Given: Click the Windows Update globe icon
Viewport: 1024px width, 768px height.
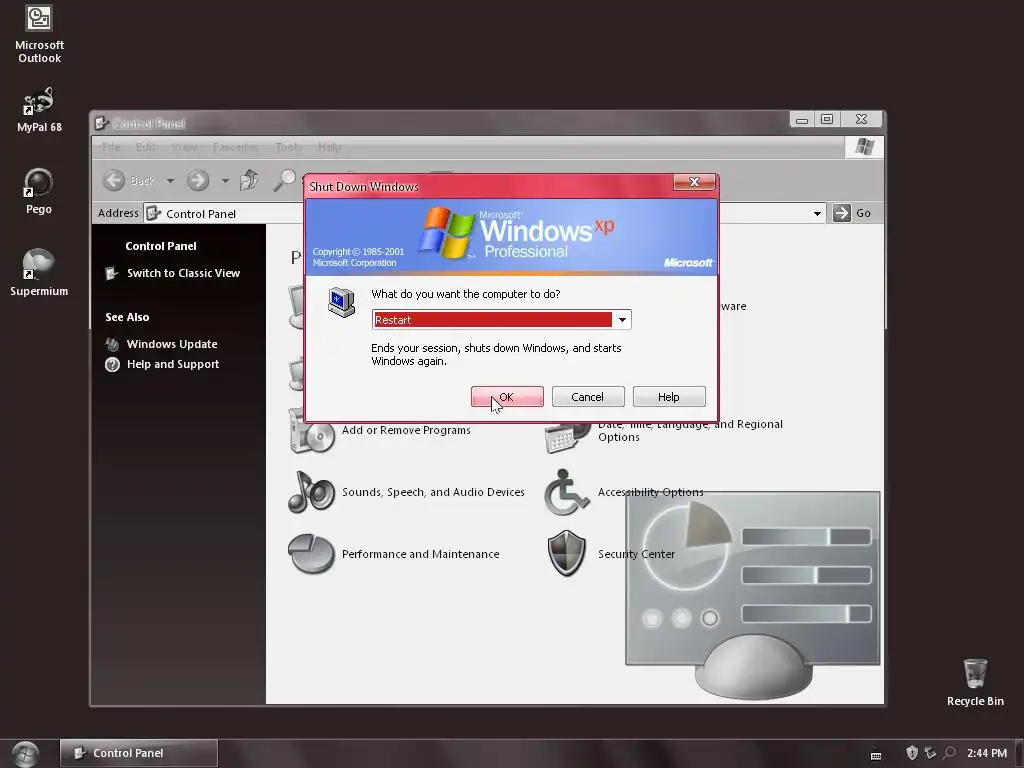Looking at the screenshot, I should pos(112,344).
